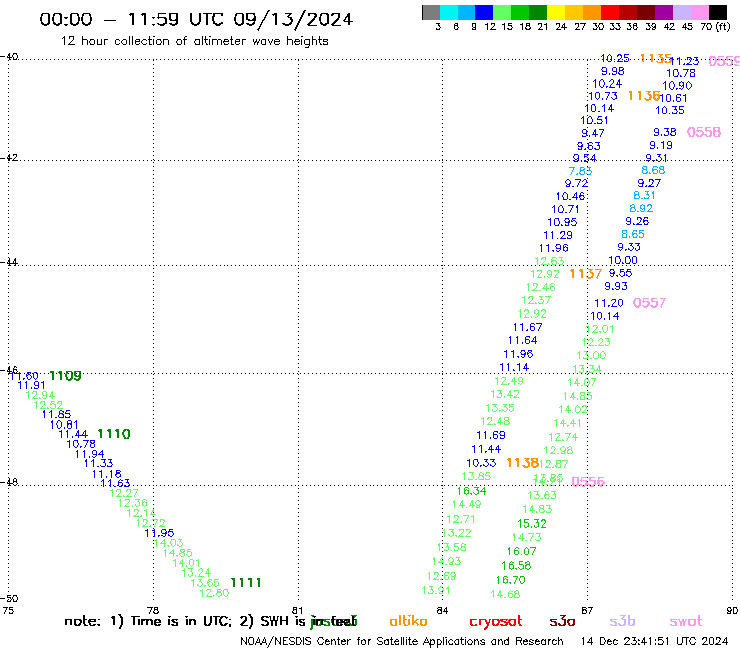Viewport: 740px width, 650px height.
Task: Click the wave height value 10.73
Action: point(603,96)
